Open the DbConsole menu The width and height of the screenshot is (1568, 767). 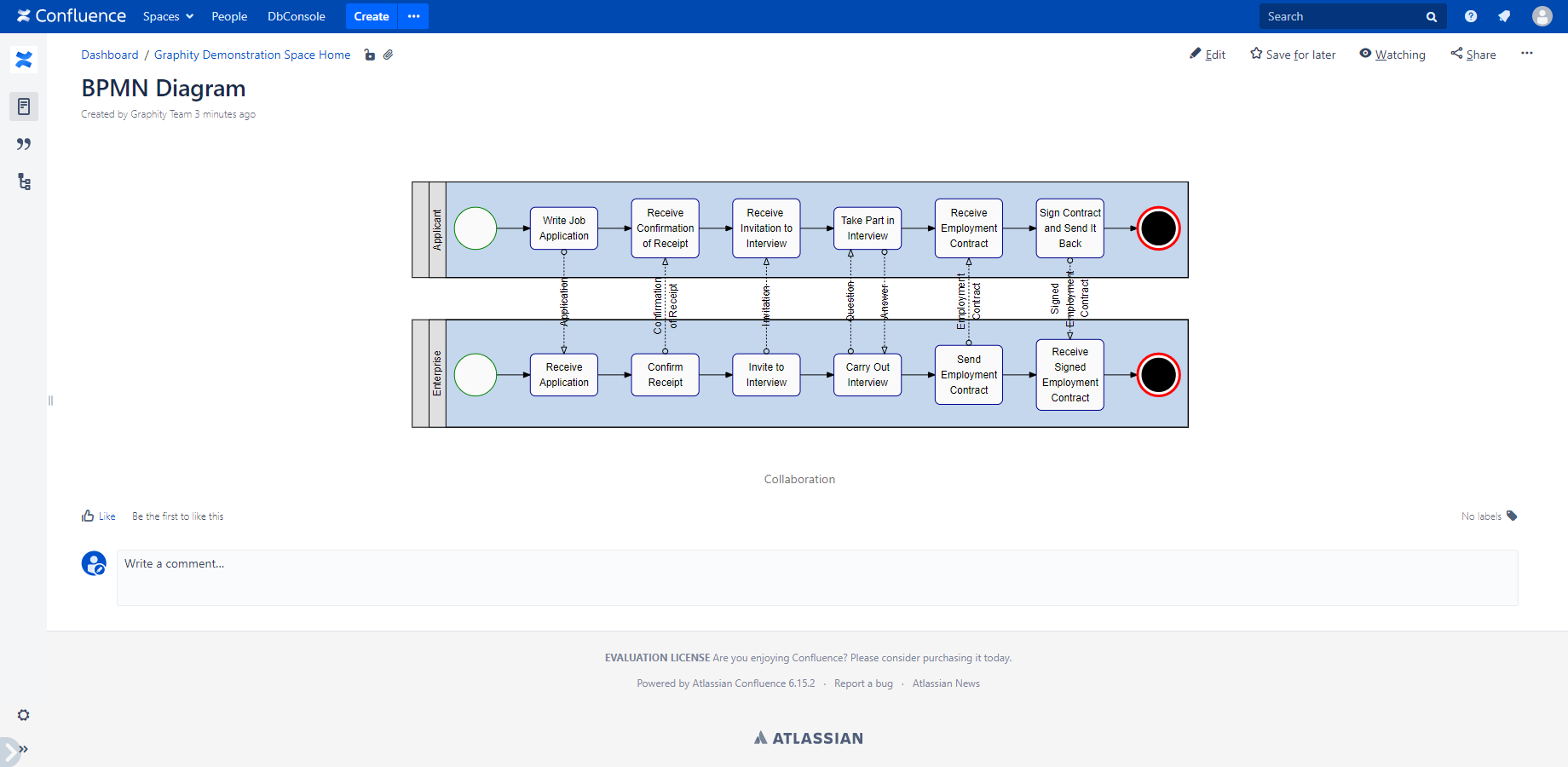click(296, 16)
